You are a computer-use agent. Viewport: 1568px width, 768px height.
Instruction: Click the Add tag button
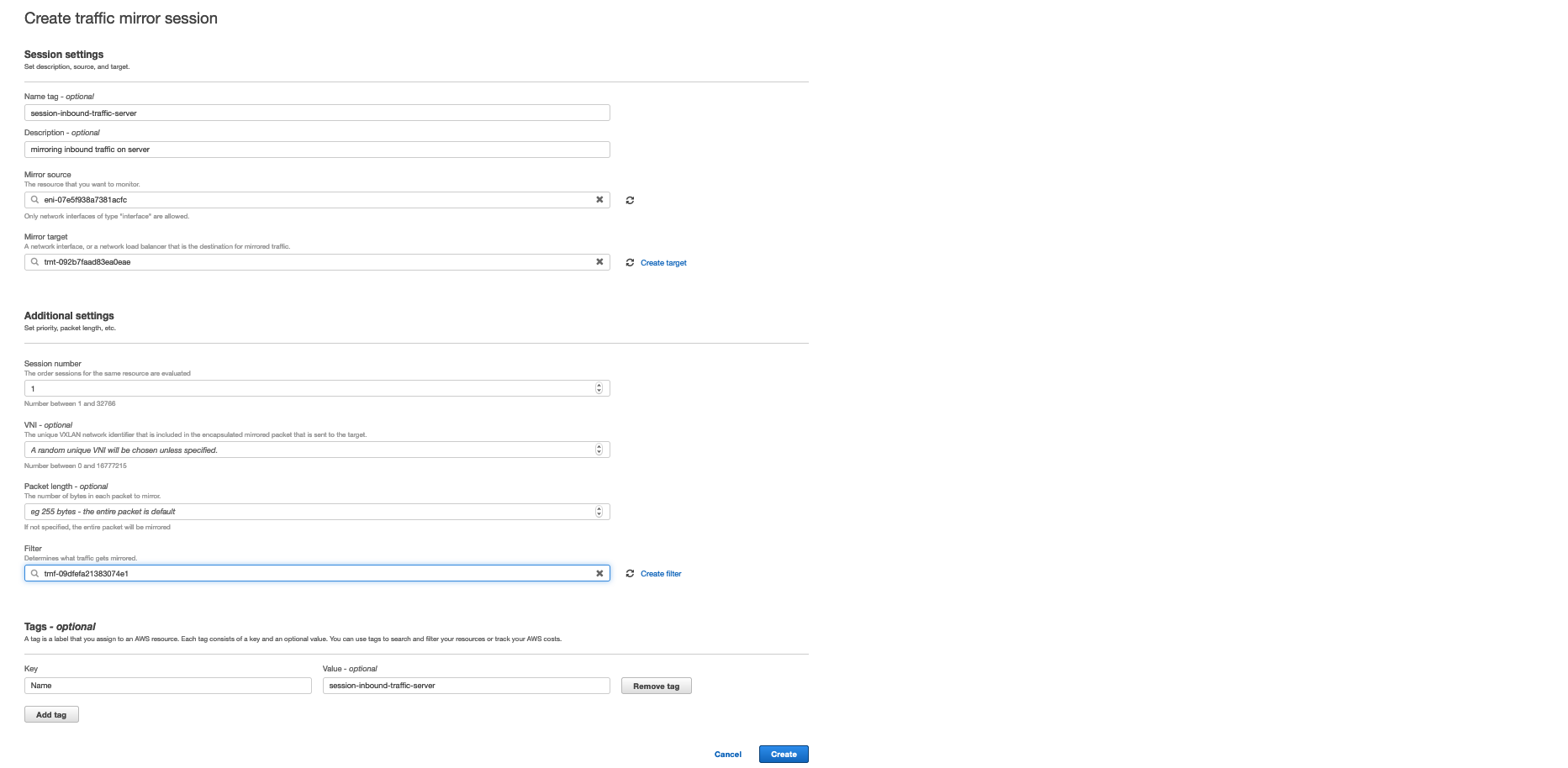(51, 715)
